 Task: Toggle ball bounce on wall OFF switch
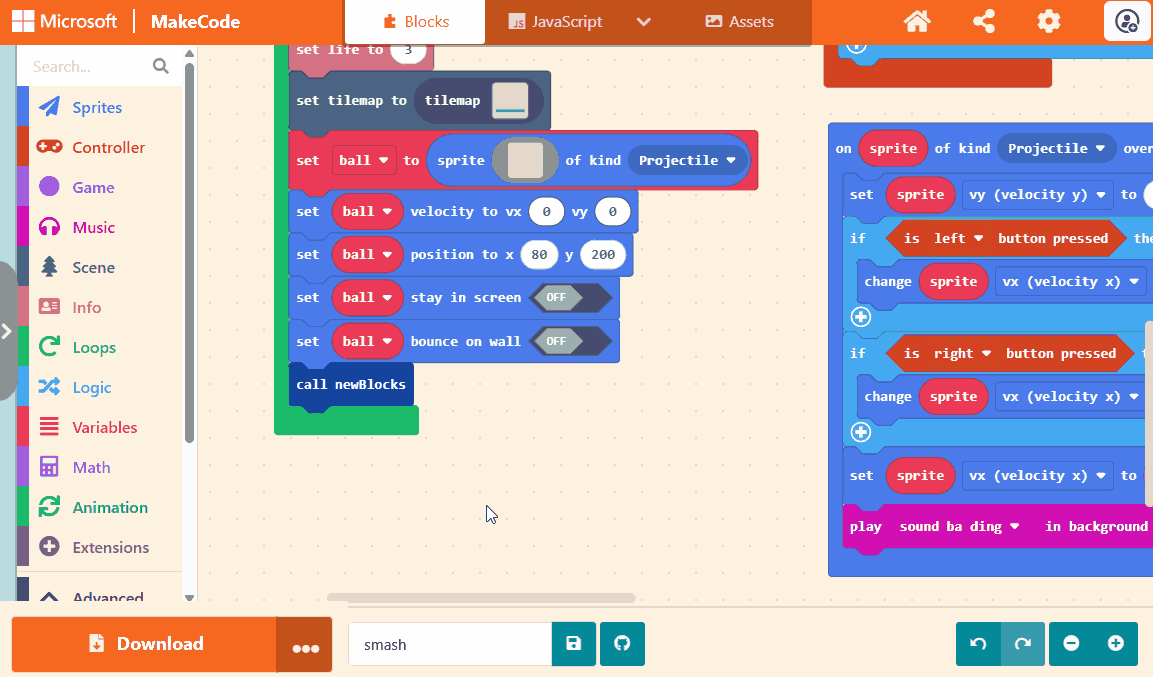570,342
